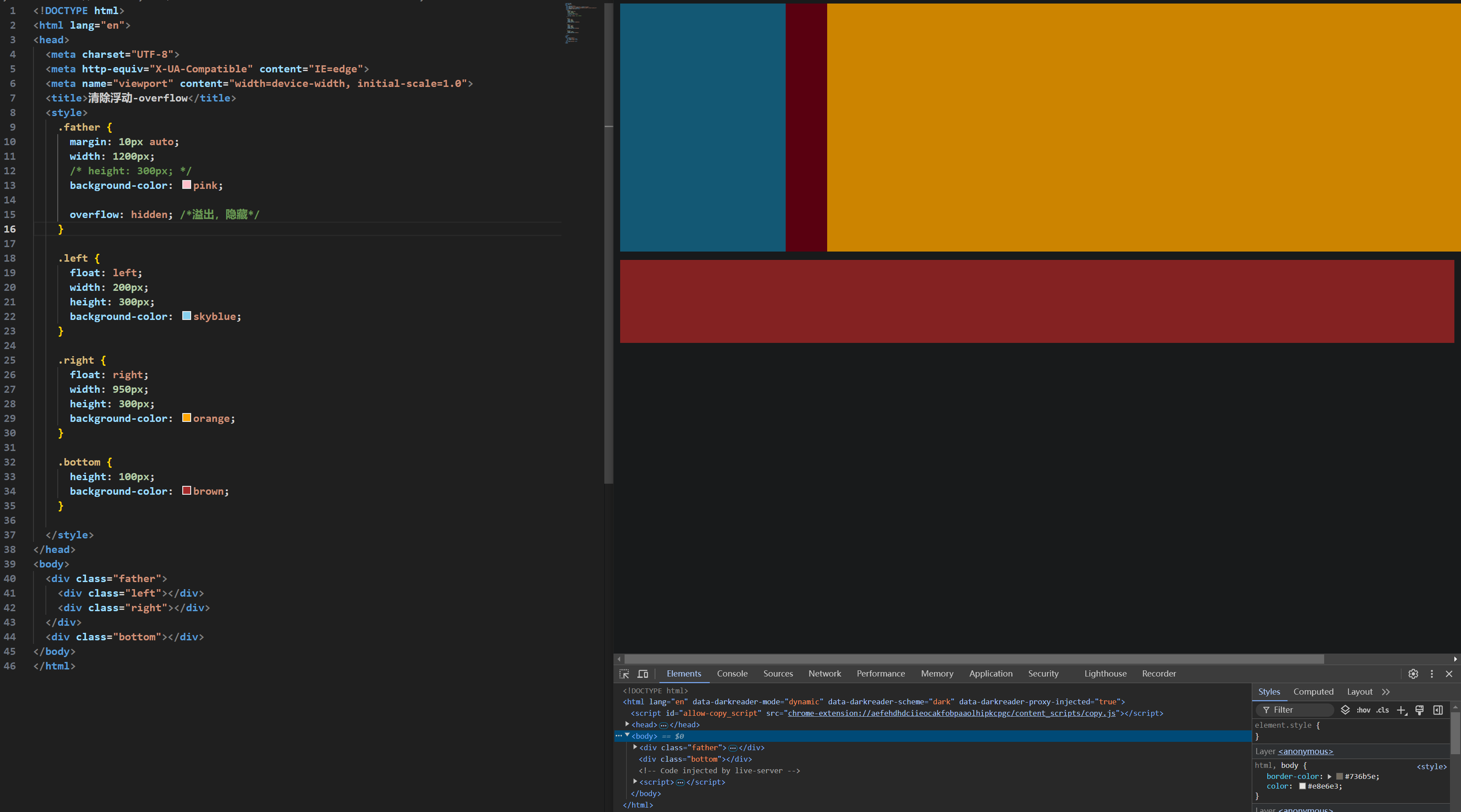Expand the head element node
The height and width of the screenshot is (812, 1461).
tap(627, 724)
